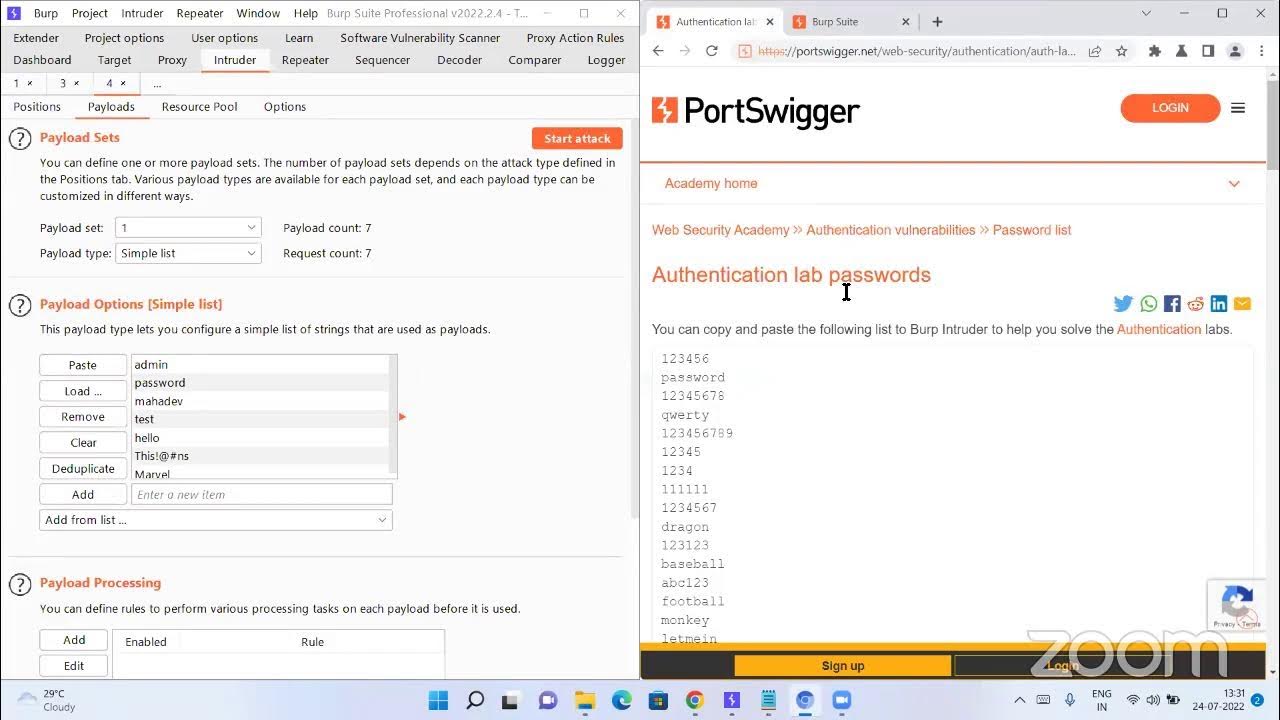Open Chrome side panel icon
The height and width of the screenshot is (720, 1280).
(x=1208, y=51)
